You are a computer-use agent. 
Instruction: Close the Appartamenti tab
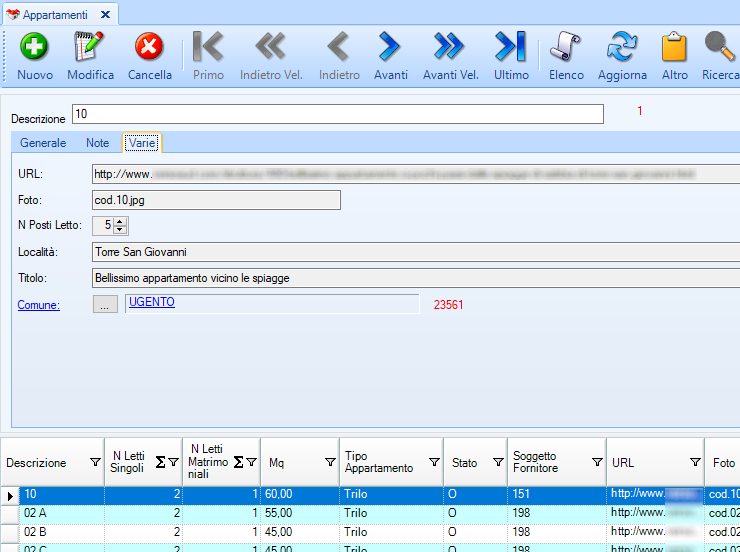point(105,14)
